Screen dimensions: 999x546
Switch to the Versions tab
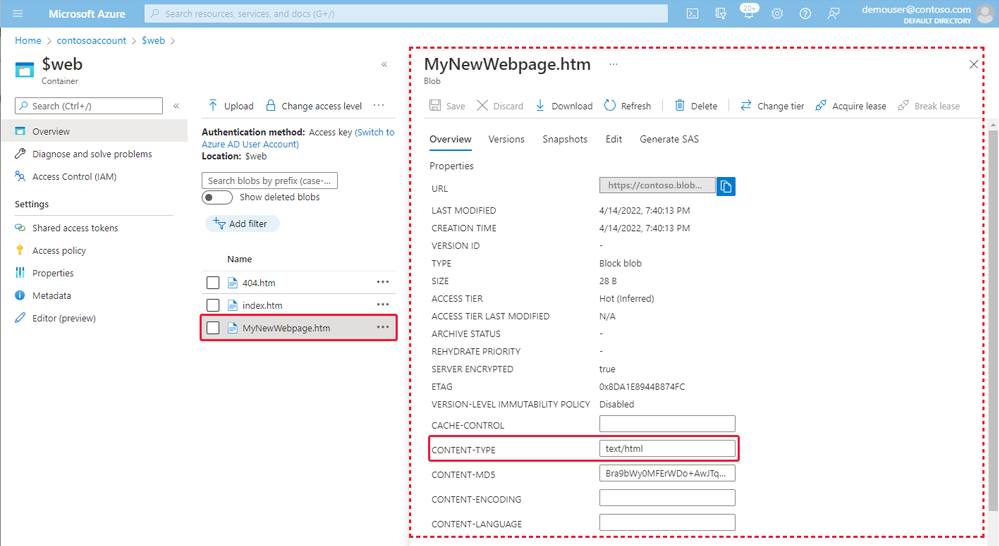(x=506, y=139)
